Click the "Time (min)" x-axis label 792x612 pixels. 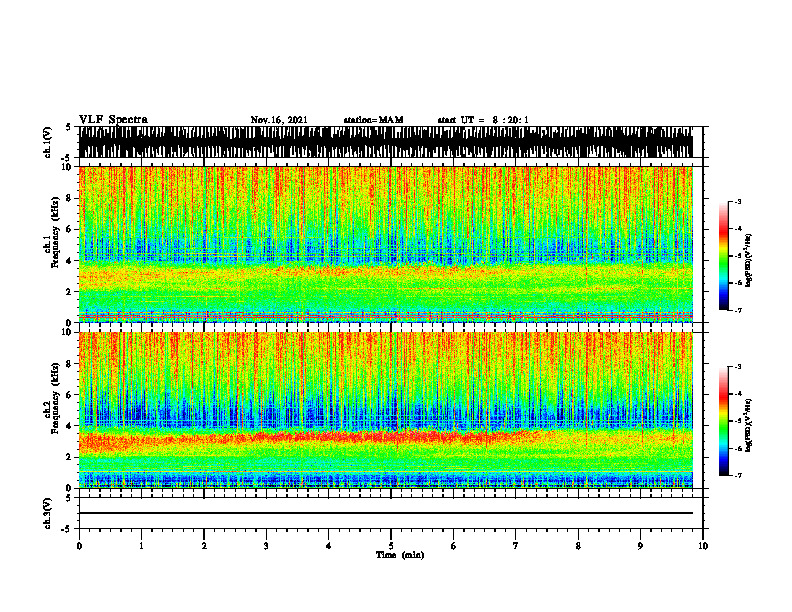click(400, 555)
